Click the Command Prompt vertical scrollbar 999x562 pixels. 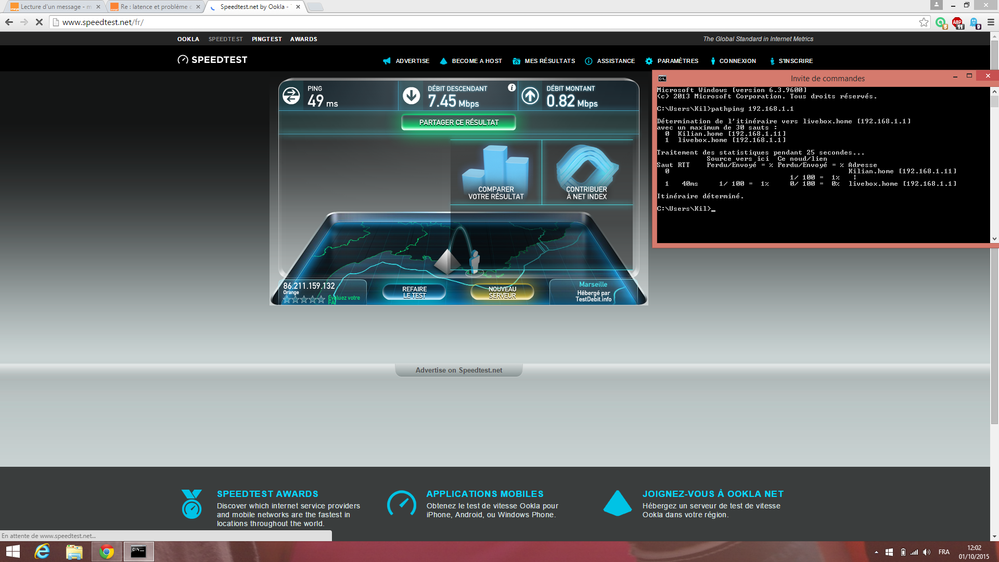pos(994,166)
